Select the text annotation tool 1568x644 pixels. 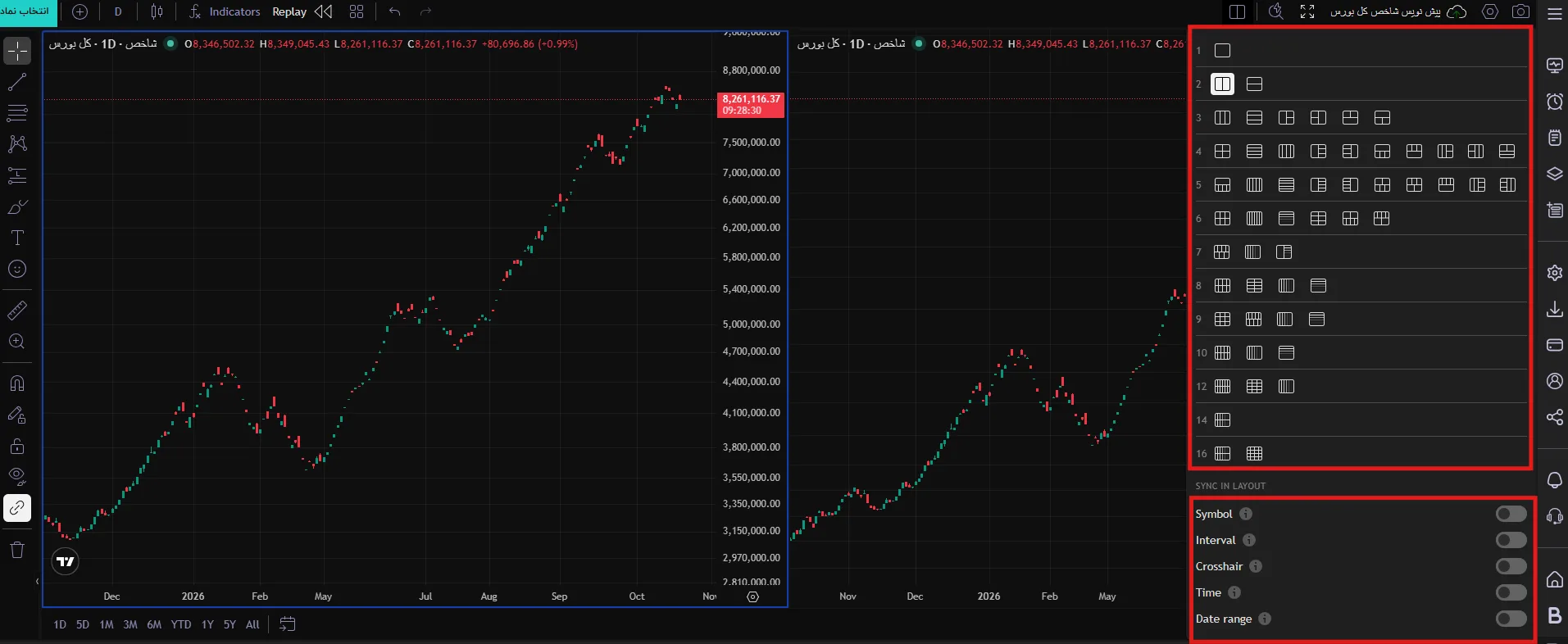[17, 238]
